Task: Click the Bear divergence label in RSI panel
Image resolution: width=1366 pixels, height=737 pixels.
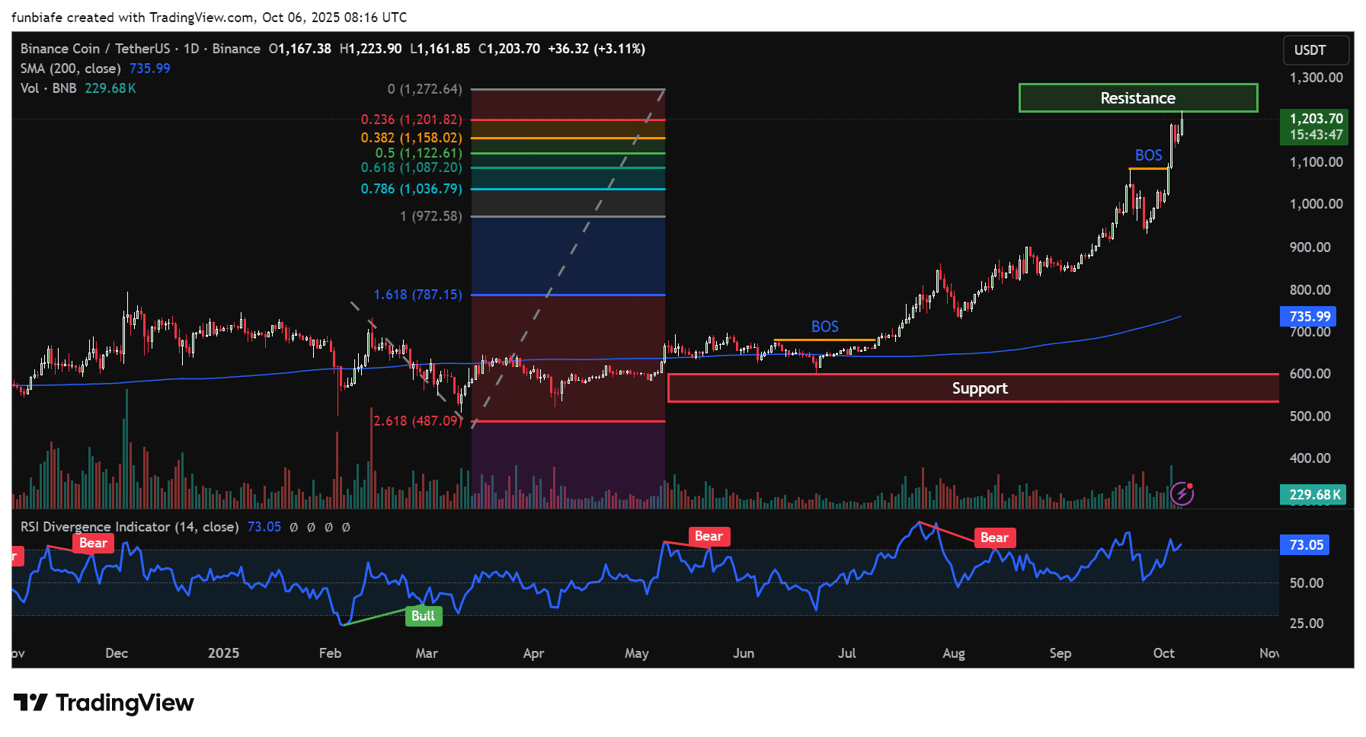Action: pos(708,536)
